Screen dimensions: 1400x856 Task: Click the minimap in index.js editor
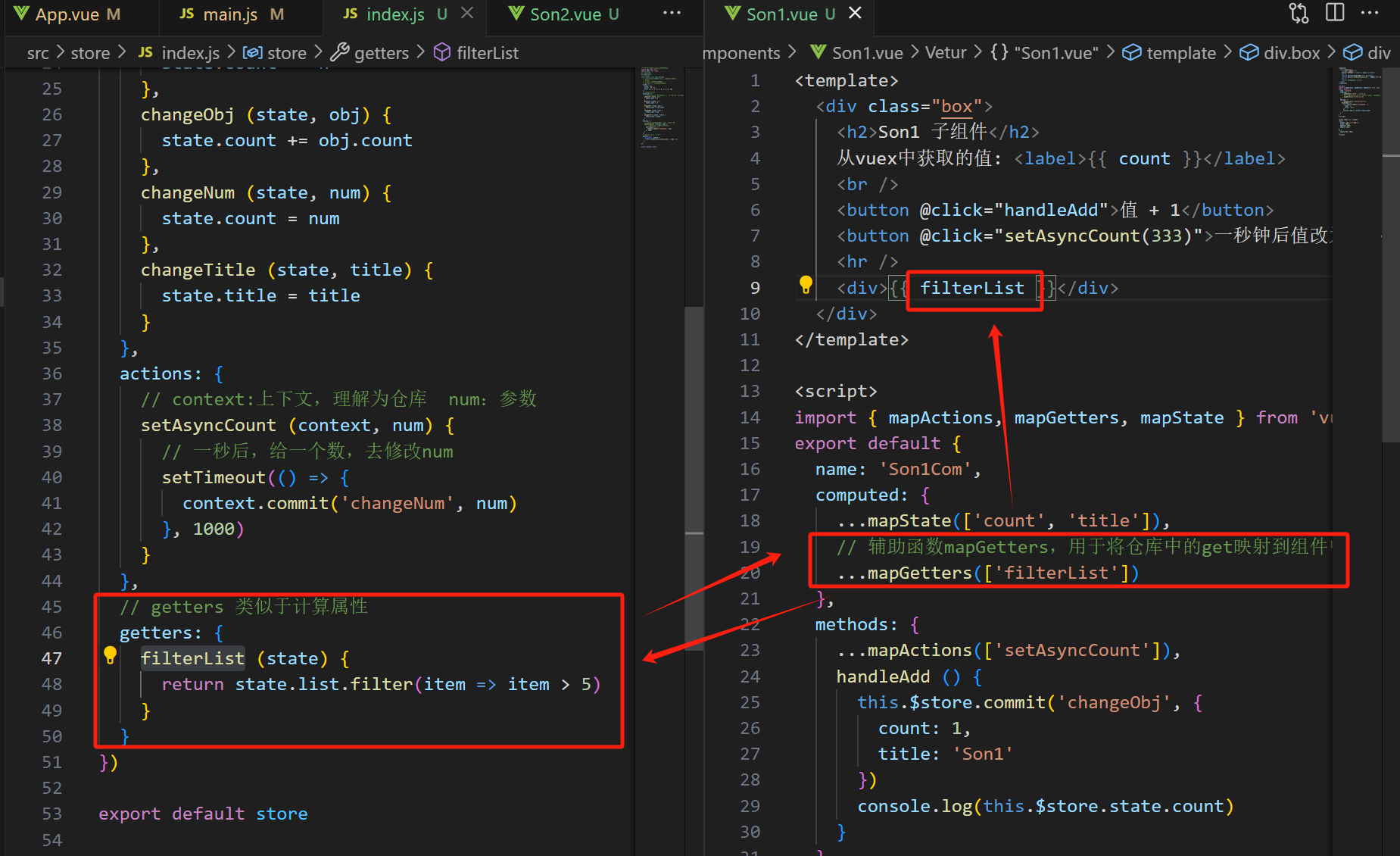click(660, 106)
